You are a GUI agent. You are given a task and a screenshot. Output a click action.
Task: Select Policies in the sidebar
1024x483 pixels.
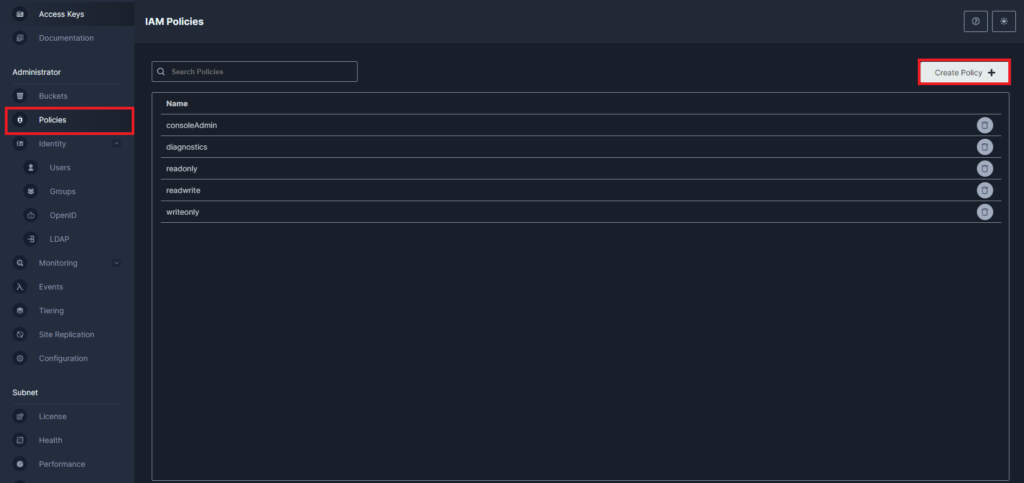[x=69, y=121]
